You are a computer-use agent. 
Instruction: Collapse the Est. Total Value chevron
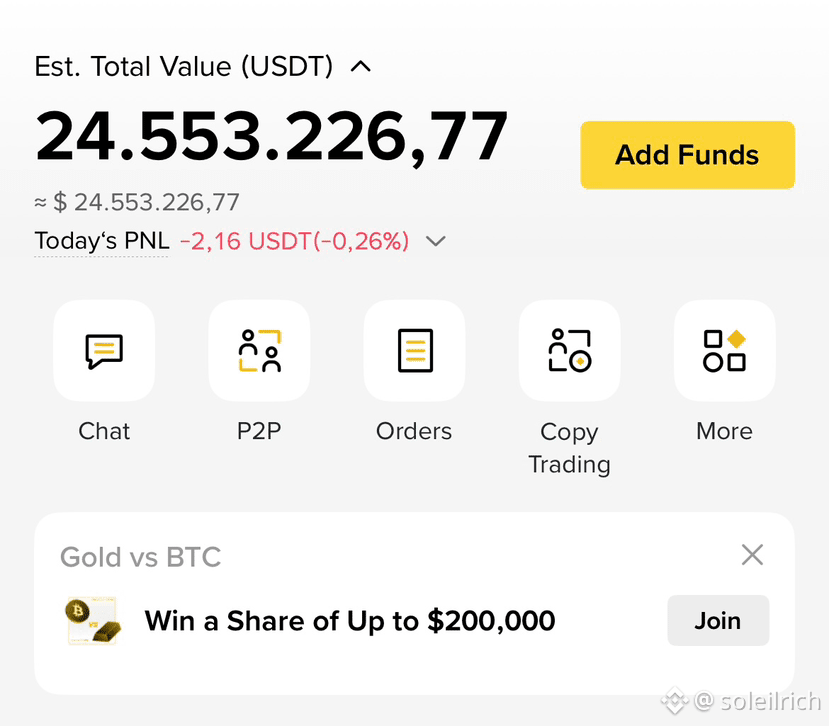(x=361, y=67)
